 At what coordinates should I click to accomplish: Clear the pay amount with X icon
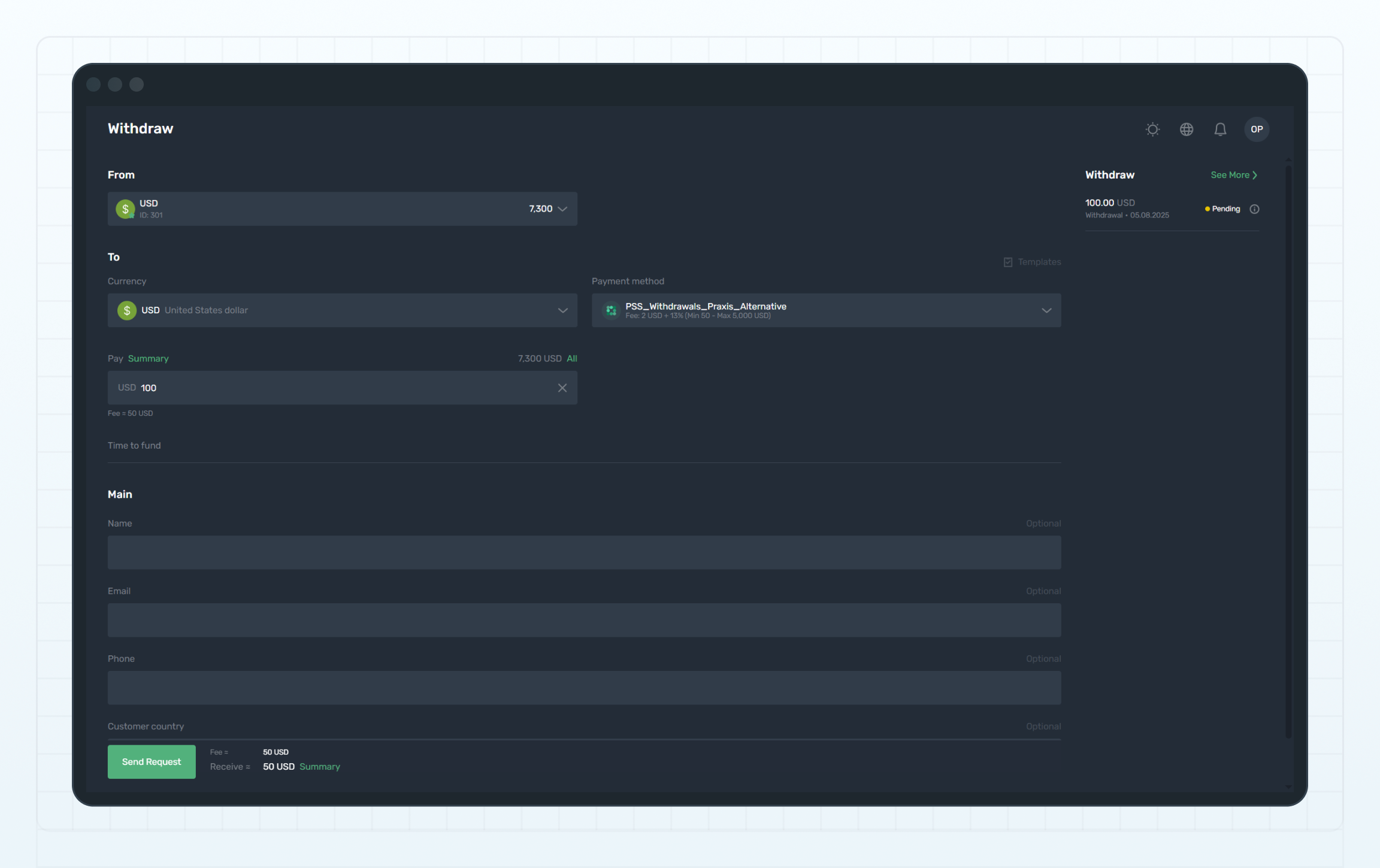[x=562, y=388]
